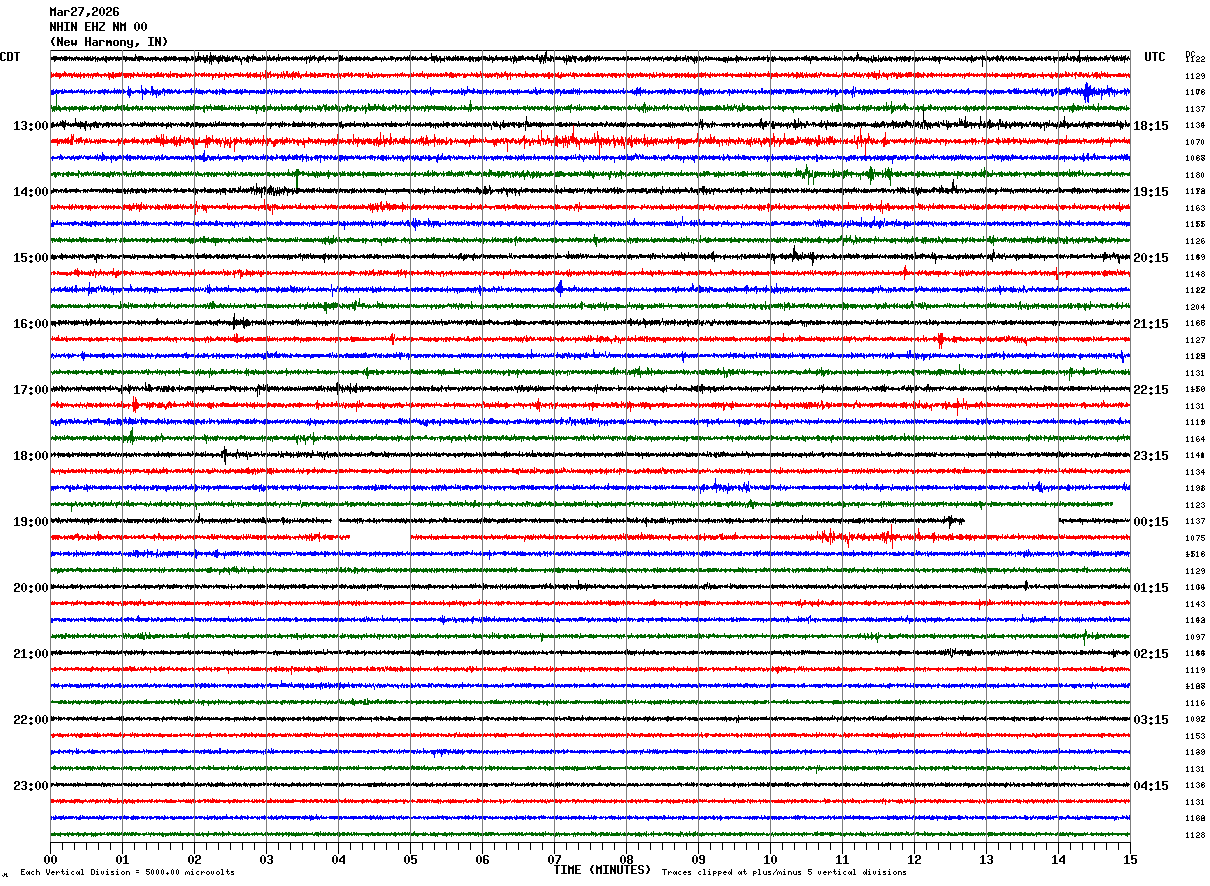Click minute tick 09 on time axis
Screen dimensions: 1210x886
tap(698, 859)
